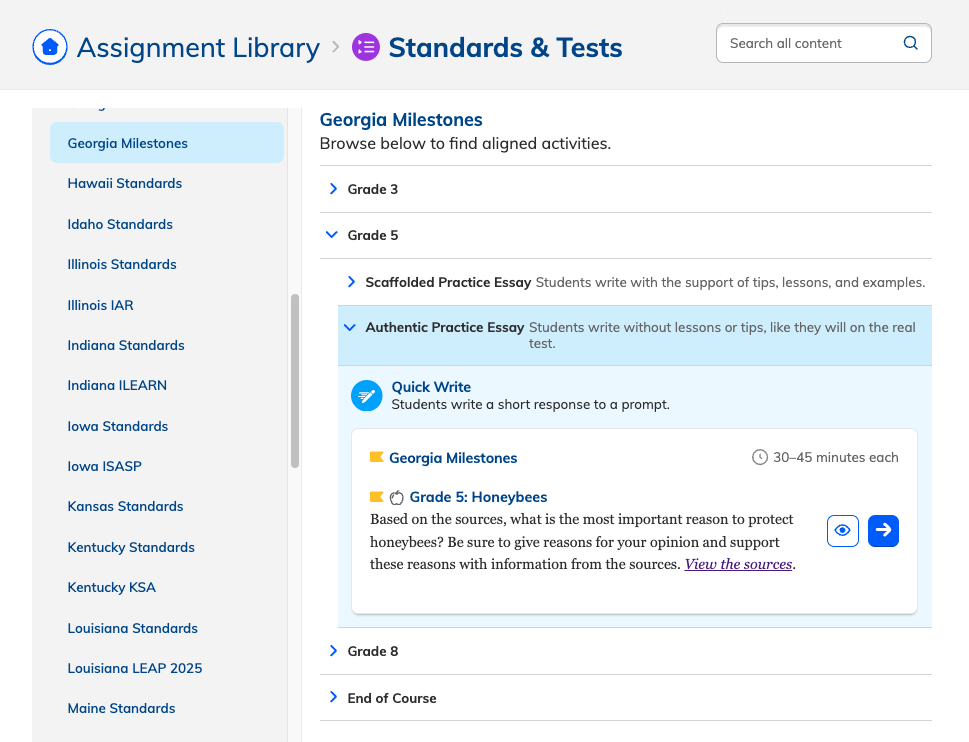Click the Georgia Milestones main page heading
This screenshot has height=742, width=969.
tap(400, 120)
